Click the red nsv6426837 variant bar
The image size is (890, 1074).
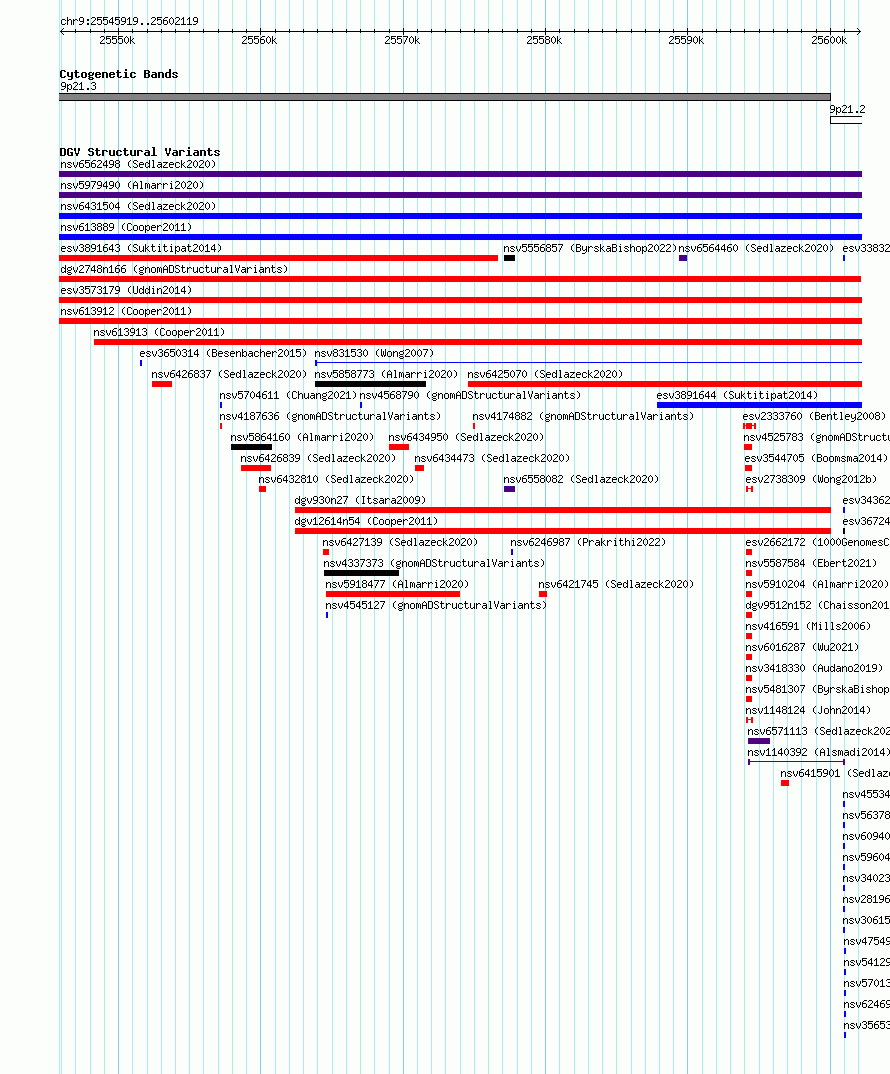[162, 384]
